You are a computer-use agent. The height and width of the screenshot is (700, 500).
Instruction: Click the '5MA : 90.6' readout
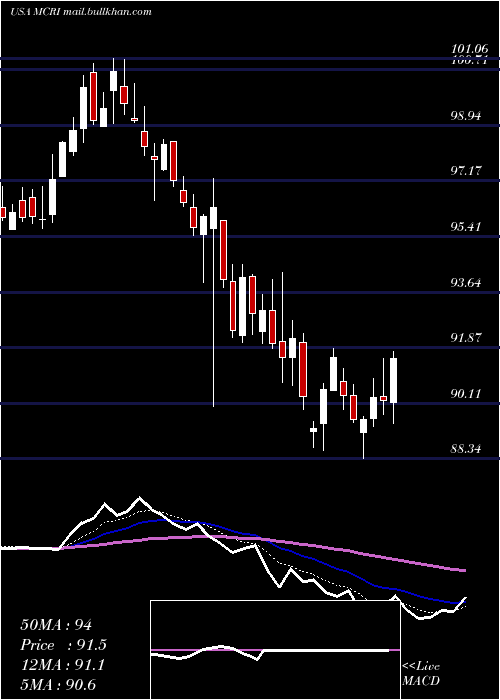(58, 685)
